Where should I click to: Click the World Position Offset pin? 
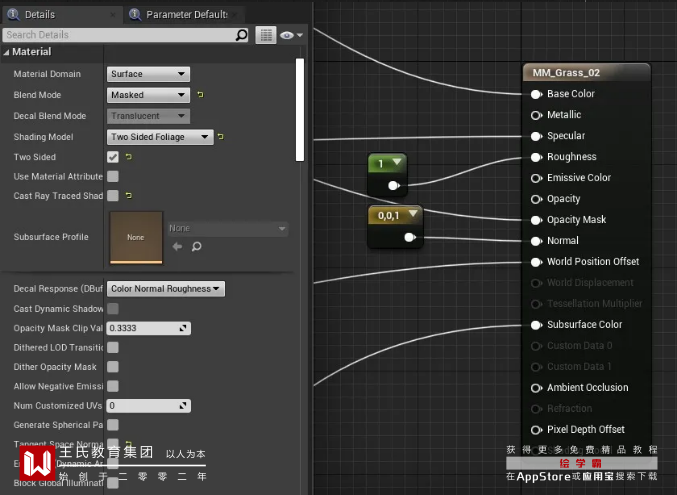[x=536, y=262]
